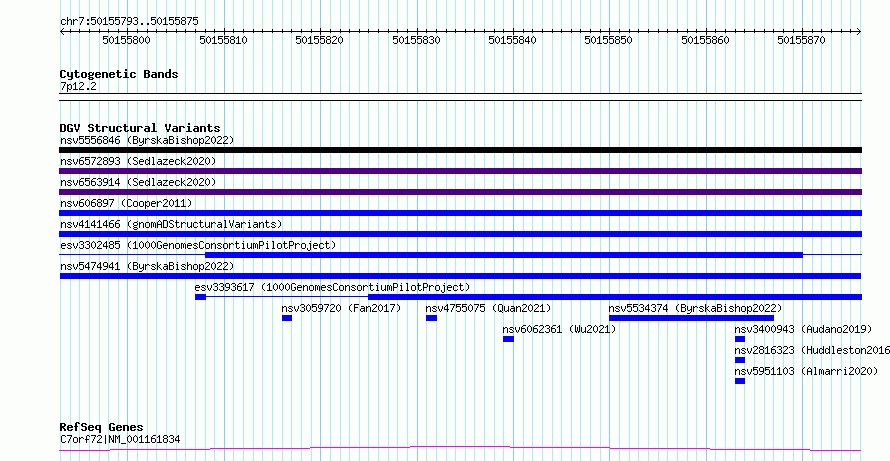Click the esv3393617 1000GenomesConsortiumPilotProject label
This screenshot has width=890, height=461.
click(333, 287)
